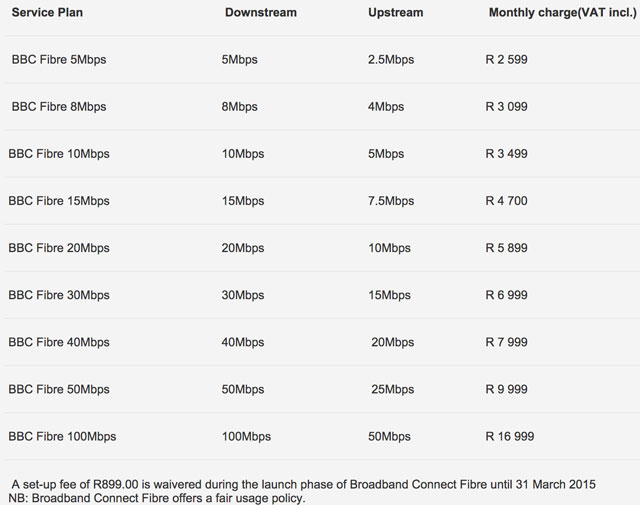Click the R 16 999 monthly charge
The height and width of the screenshot is (505, 640).
point(510,436)
